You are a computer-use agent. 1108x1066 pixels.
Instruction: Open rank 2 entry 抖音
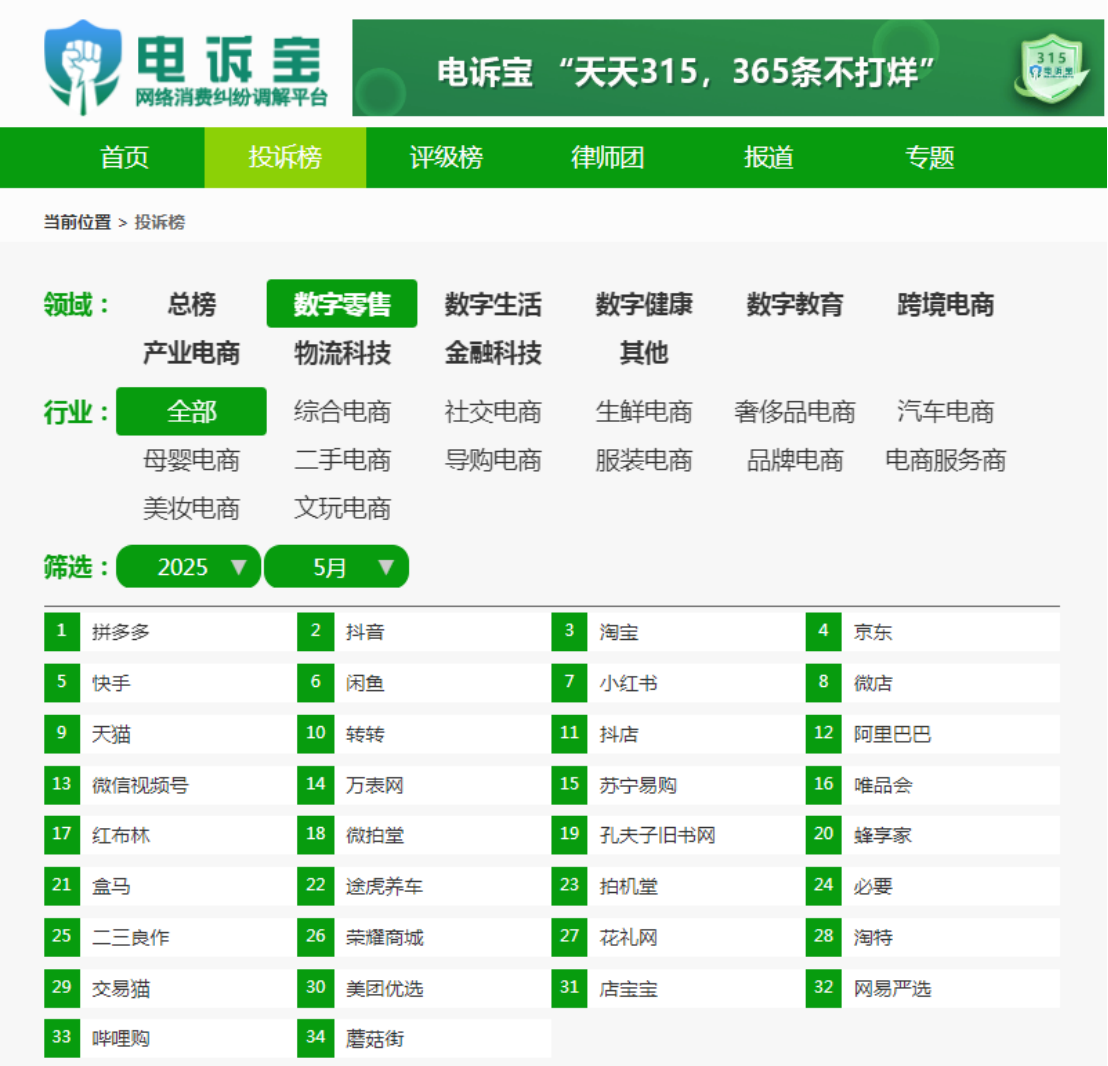click(424, 632)
